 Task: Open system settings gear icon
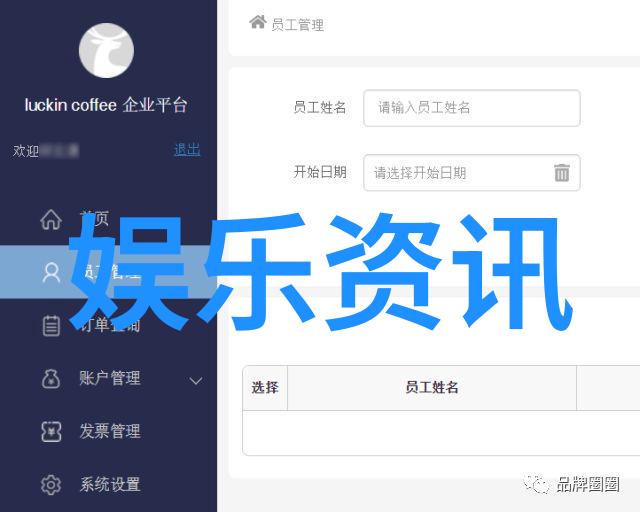click(x=51, y=485)
